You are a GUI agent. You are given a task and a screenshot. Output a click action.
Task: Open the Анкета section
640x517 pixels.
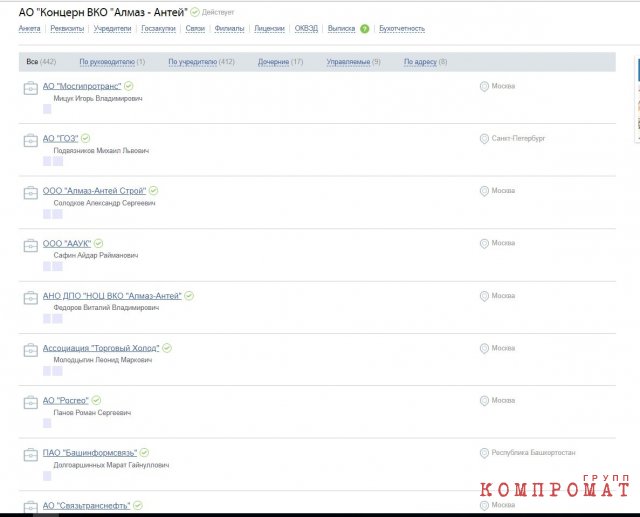[x=29, y=29]
